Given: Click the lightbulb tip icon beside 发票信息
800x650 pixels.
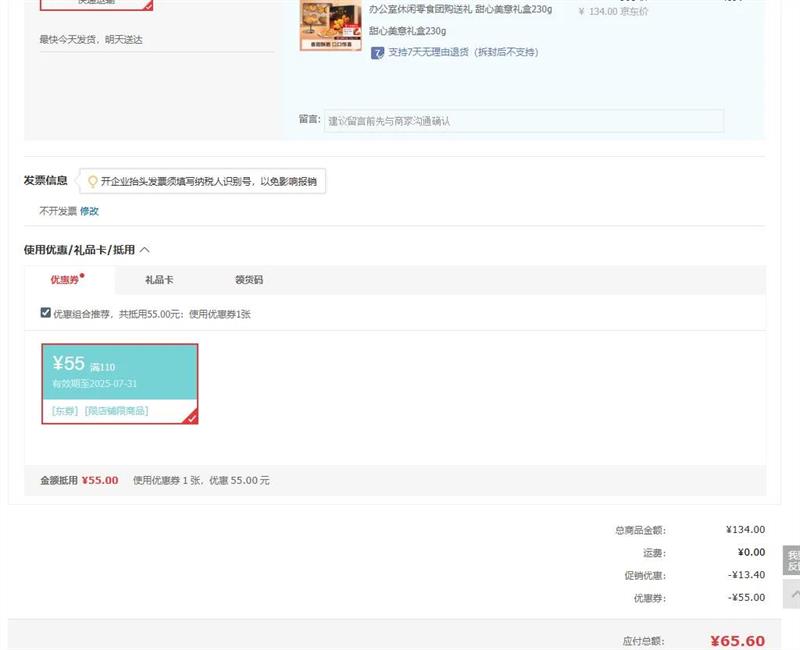Looking at the screenshot, I should tap(93, 182).
